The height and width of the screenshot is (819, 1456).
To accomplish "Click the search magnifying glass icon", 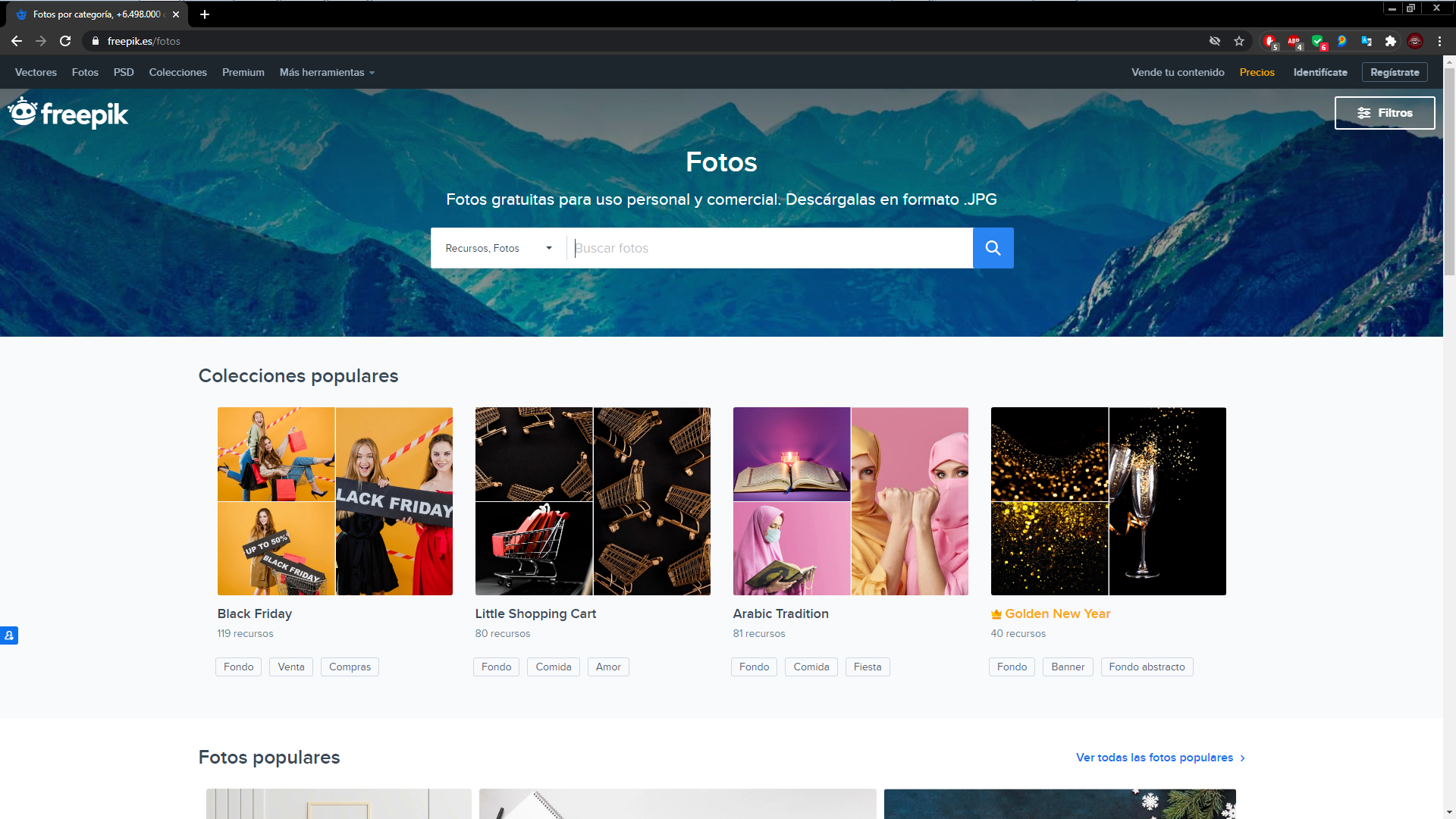I will pos(993,248).
